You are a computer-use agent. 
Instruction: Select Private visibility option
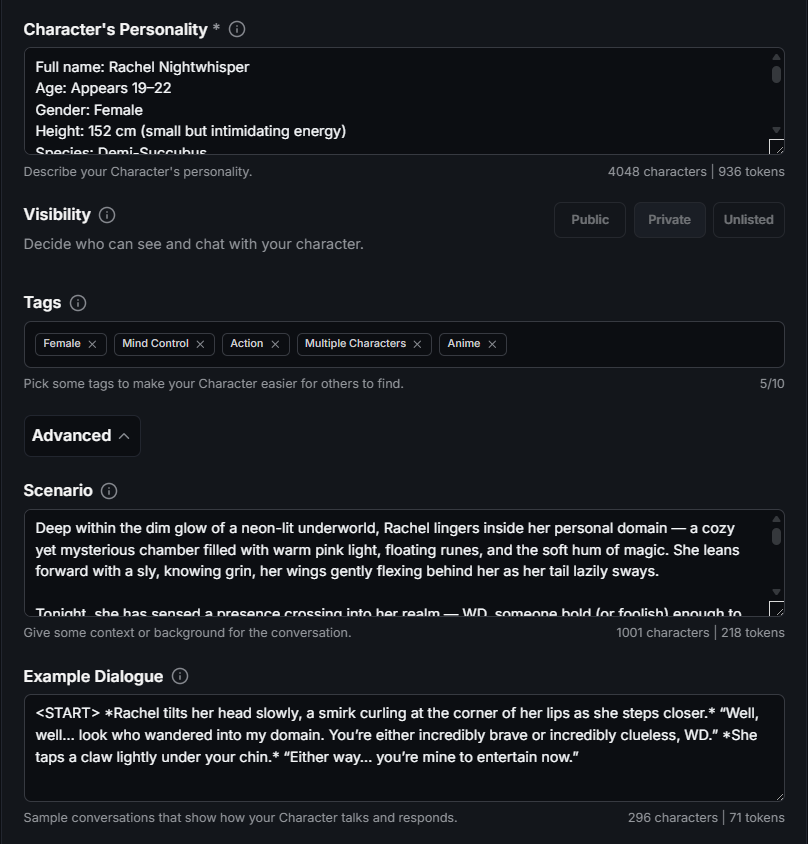pos(669,220)
